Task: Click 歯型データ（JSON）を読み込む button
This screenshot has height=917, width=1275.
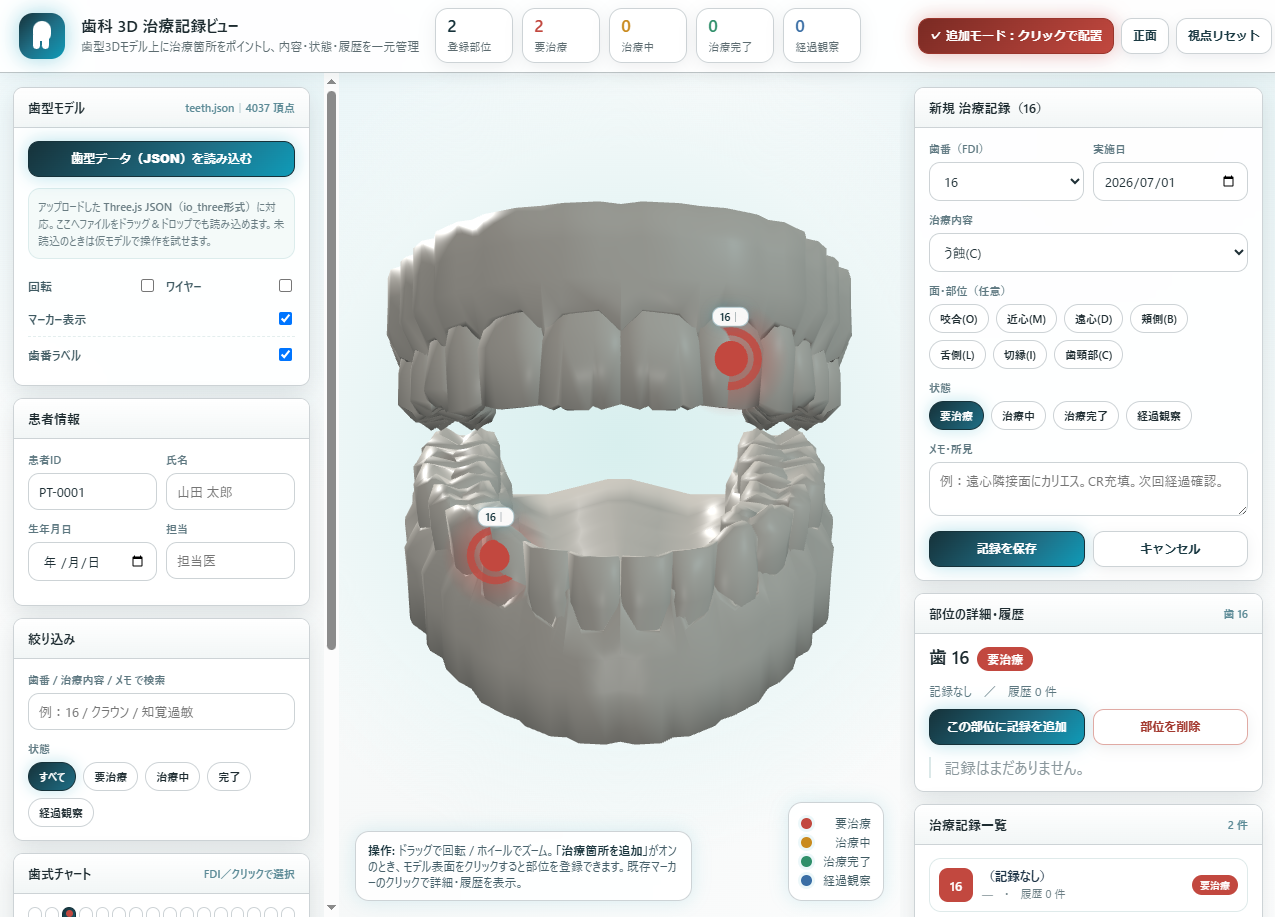Action: [x=161, y=159]
